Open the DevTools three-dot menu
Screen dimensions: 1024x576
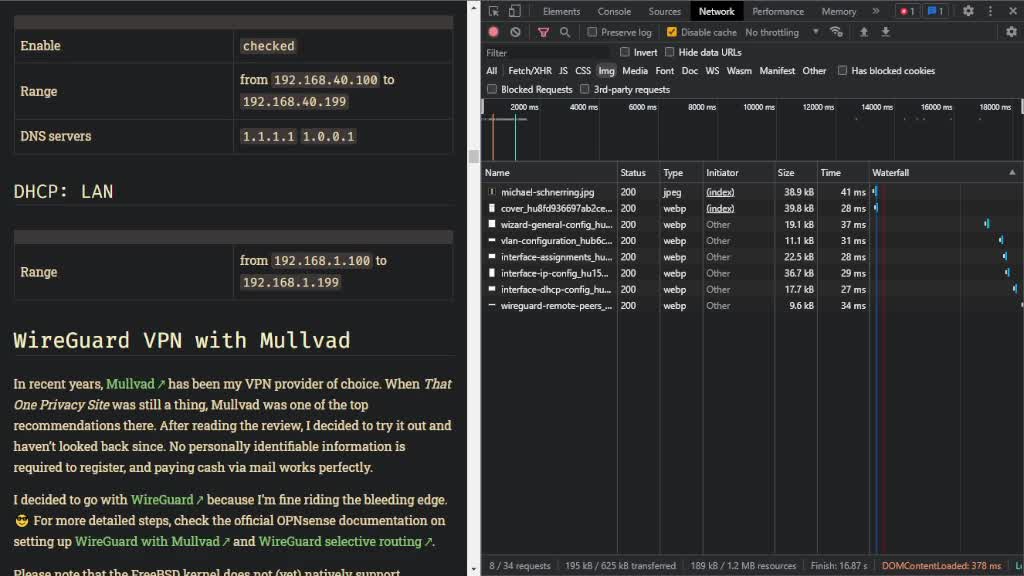(989, 11)
